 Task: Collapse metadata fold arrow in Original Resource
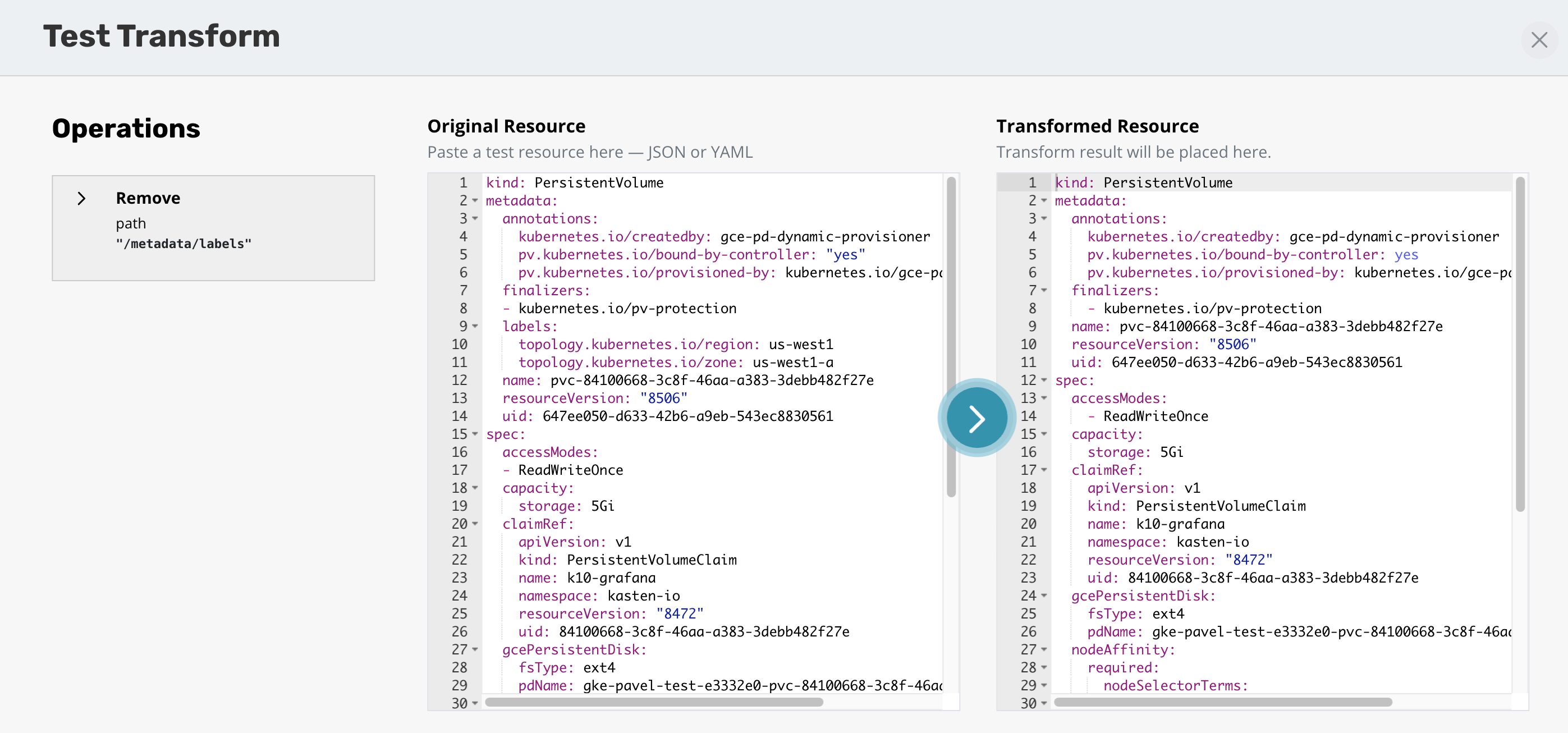pyautogui.click(x=475, y=201)
